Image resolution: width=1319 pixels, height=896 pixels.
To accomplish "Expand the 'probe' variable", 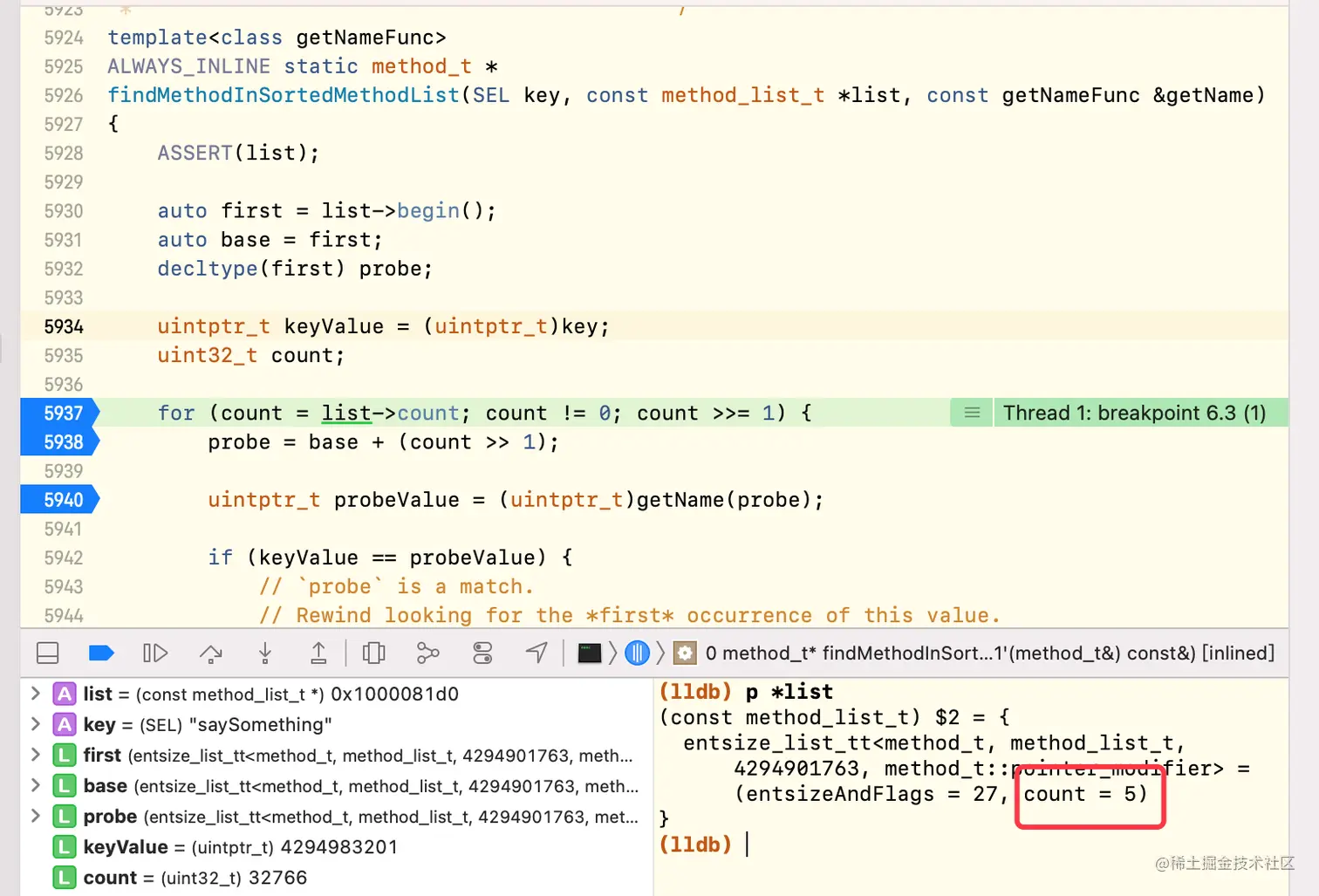I will click(x=35, y=816).
